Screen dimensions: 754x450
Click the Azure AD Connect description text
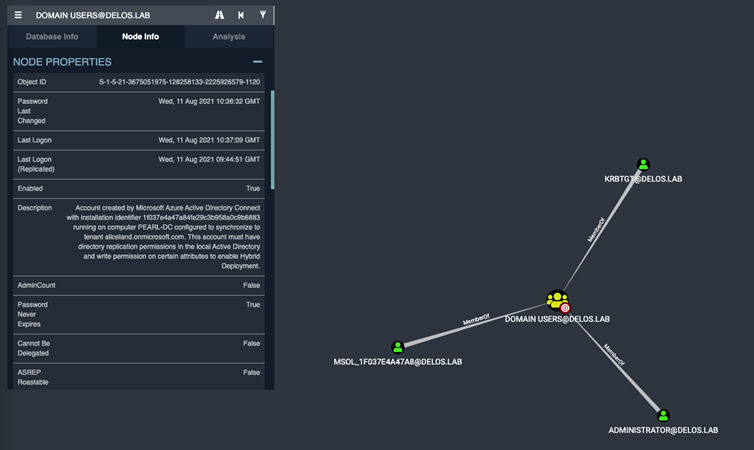tap(163, 237)
